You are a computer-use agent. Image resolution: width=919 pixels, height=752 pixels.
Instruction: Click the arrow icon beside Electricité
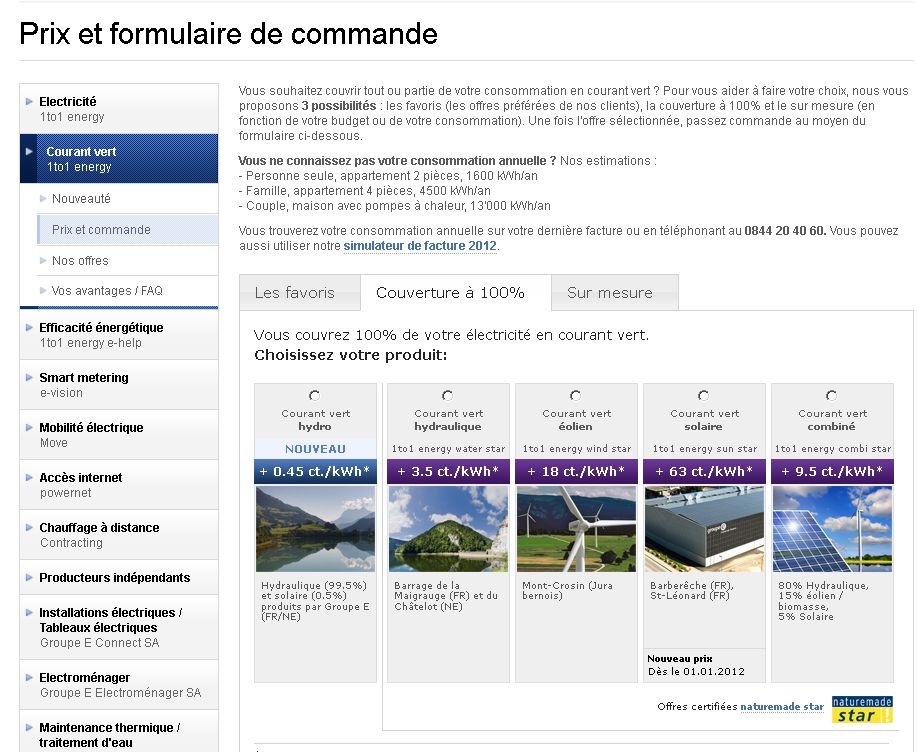29,101
